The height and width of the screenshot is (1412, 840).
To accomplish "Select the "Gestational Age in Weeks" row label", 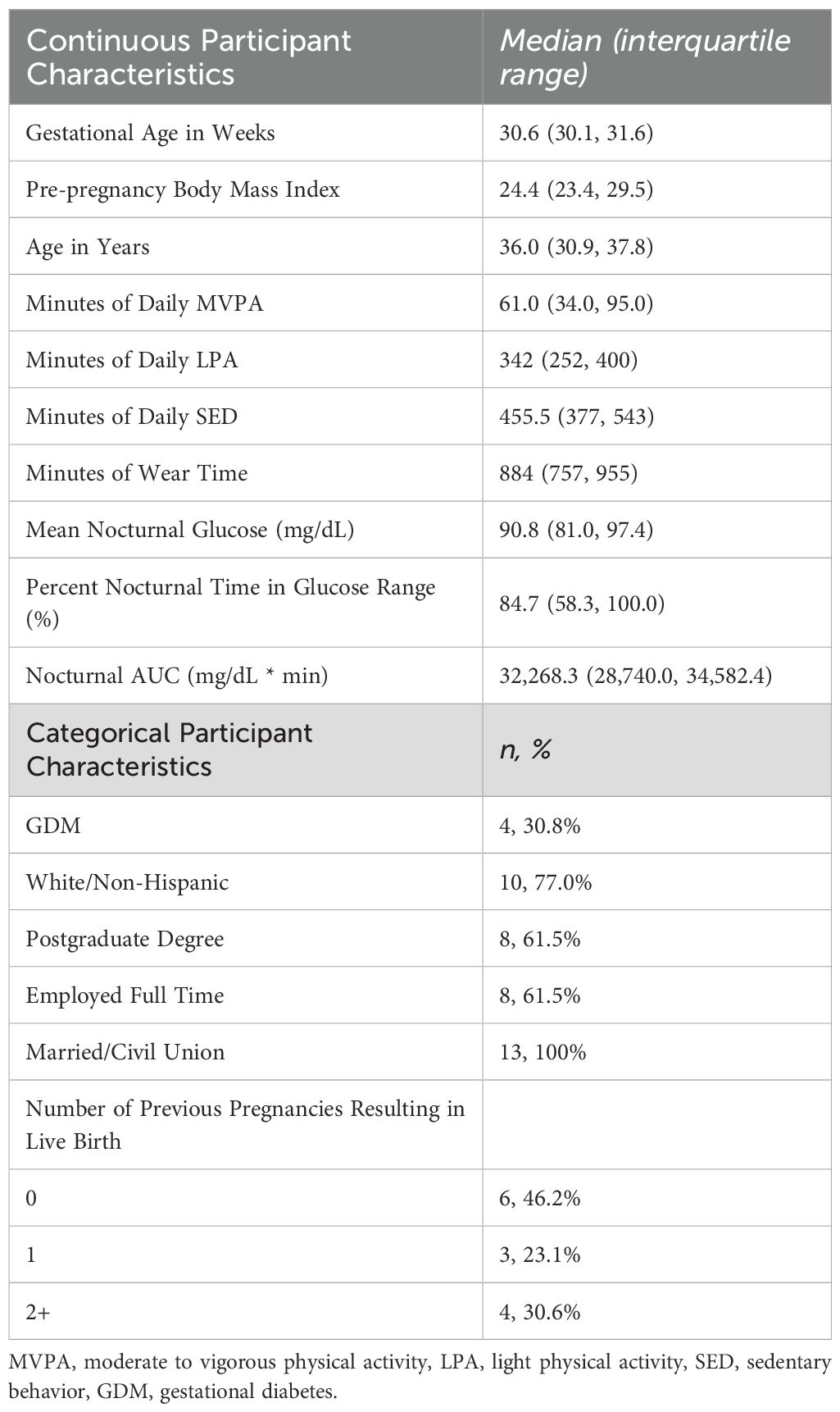I will click(151, 133).
